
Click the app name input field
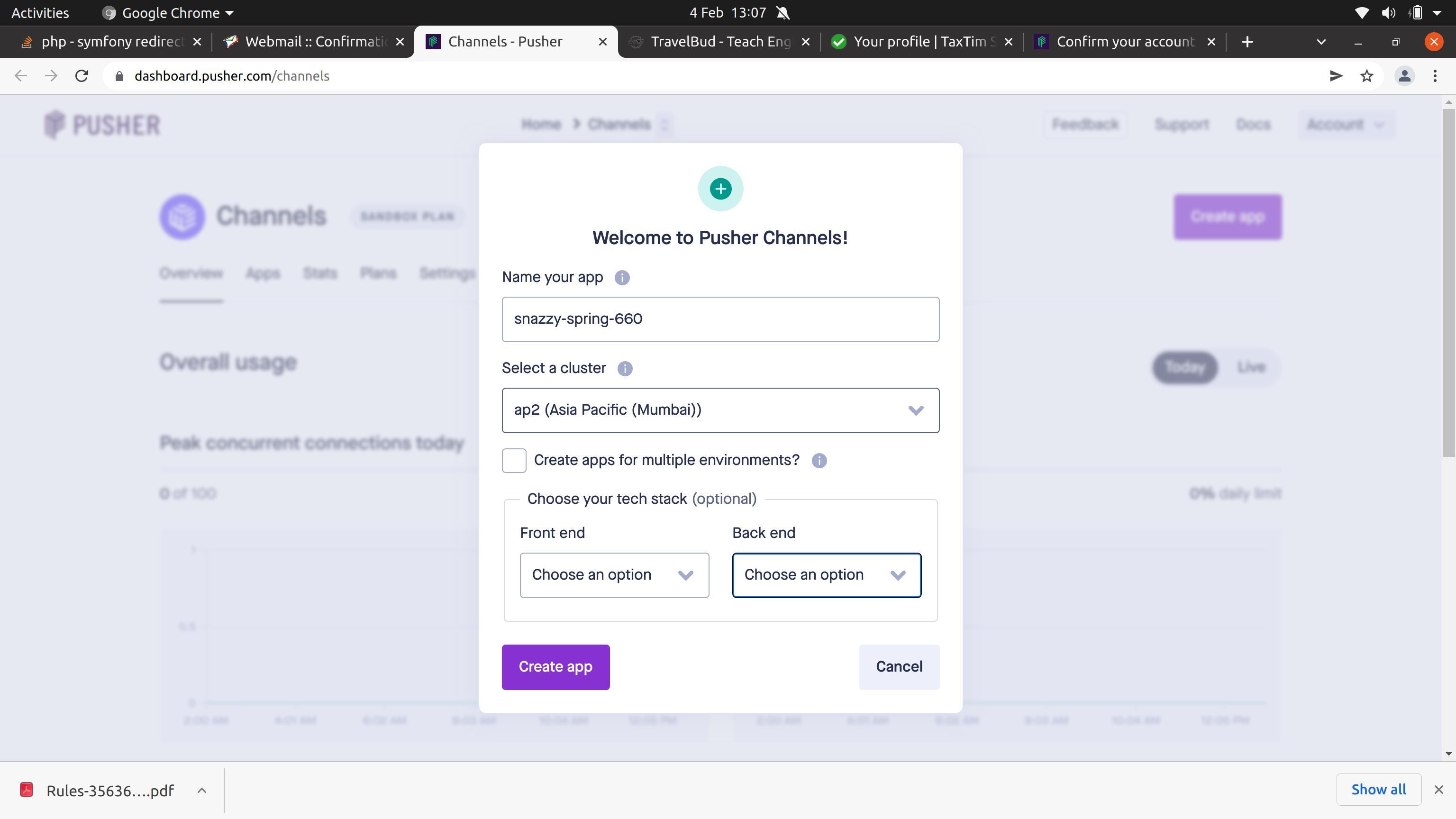[720, 319]
